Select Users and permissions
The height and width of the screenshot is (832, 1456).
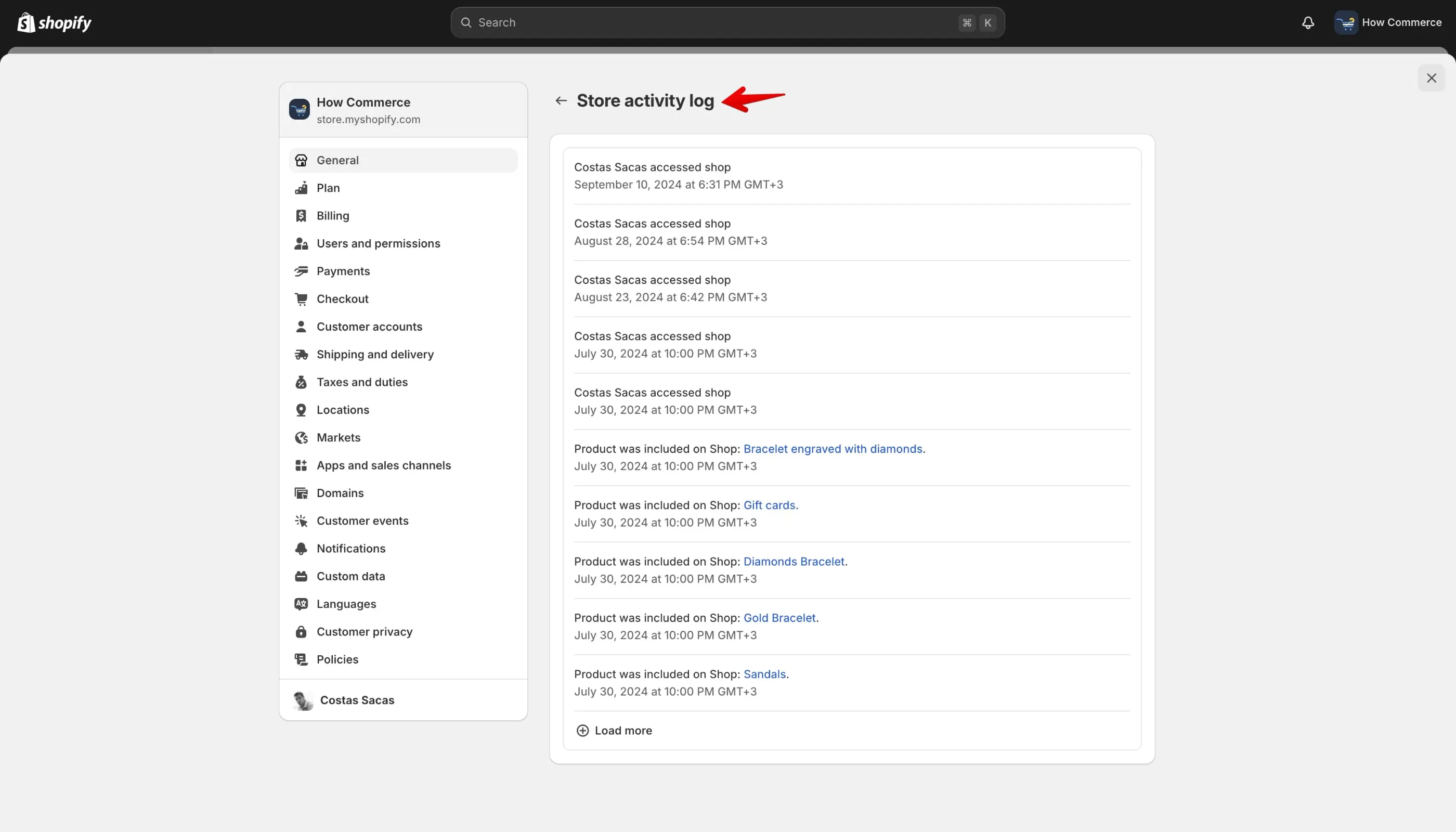coord(404,243)
